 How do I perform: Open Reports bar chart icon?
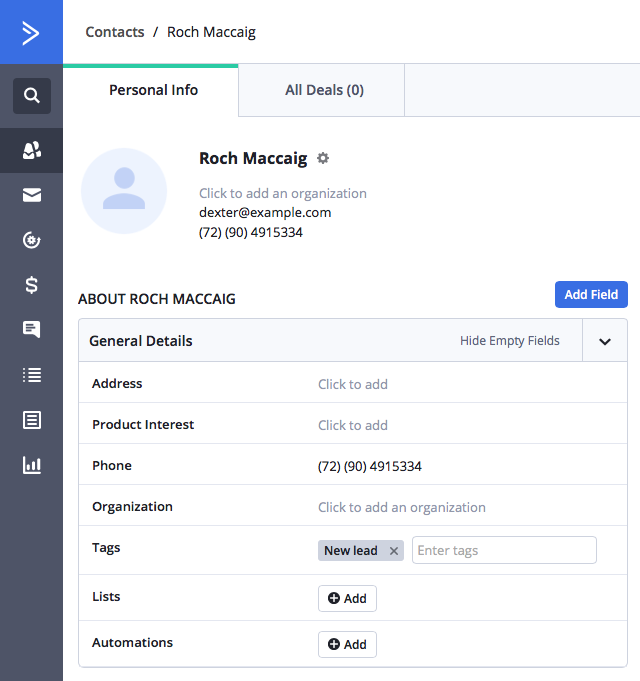coord(31,465)
